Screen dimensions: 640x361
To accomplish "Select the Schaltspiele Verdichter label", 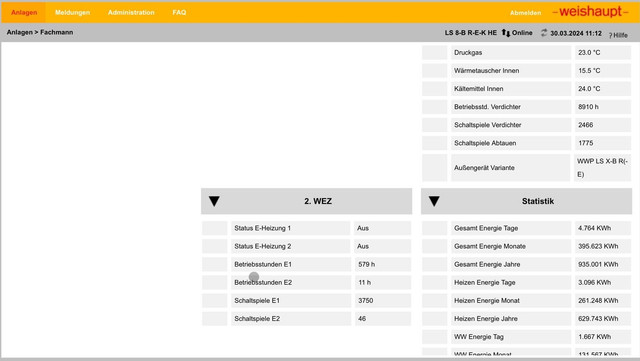I will click(x=488, y=125).
